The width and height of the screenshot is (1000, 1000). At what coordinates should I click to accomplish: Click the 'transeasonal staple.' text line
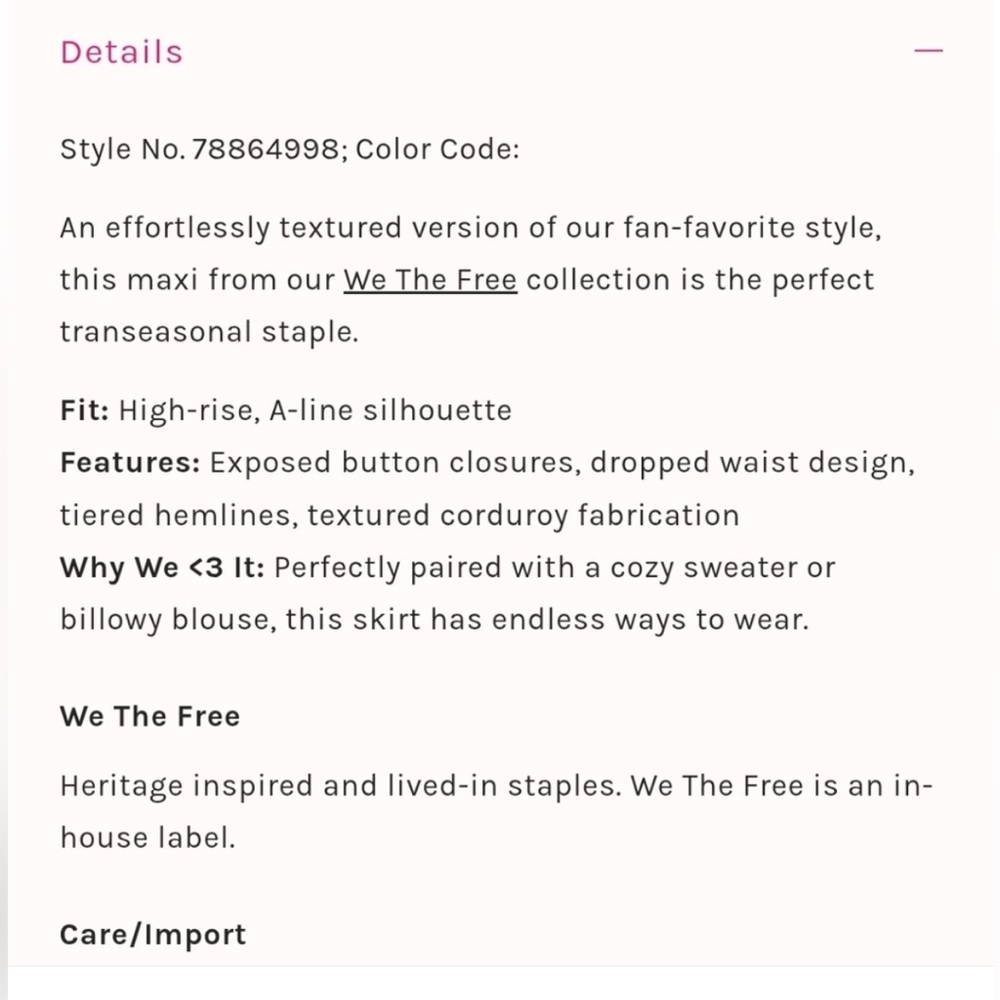pos(209,332)
